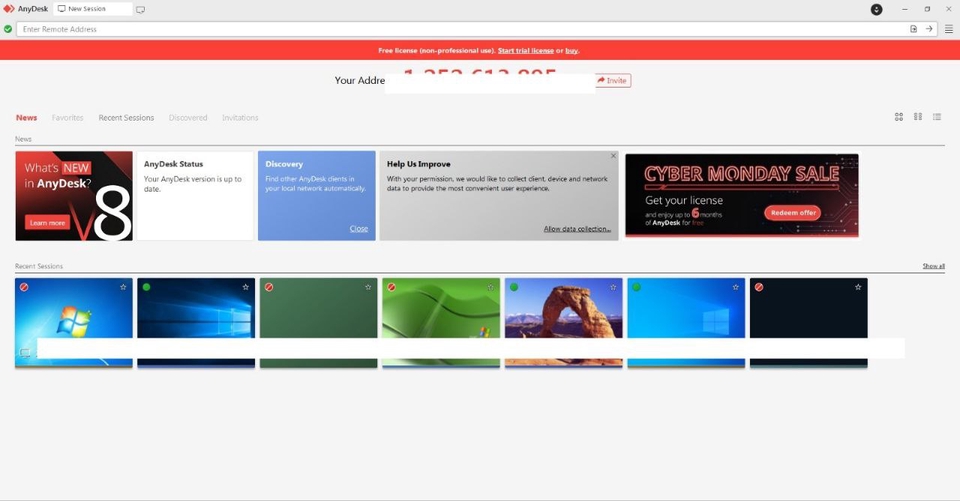This screenshot has width=960, height=501.
Task: Click online status dot on desert arch session
Action: 514,287
